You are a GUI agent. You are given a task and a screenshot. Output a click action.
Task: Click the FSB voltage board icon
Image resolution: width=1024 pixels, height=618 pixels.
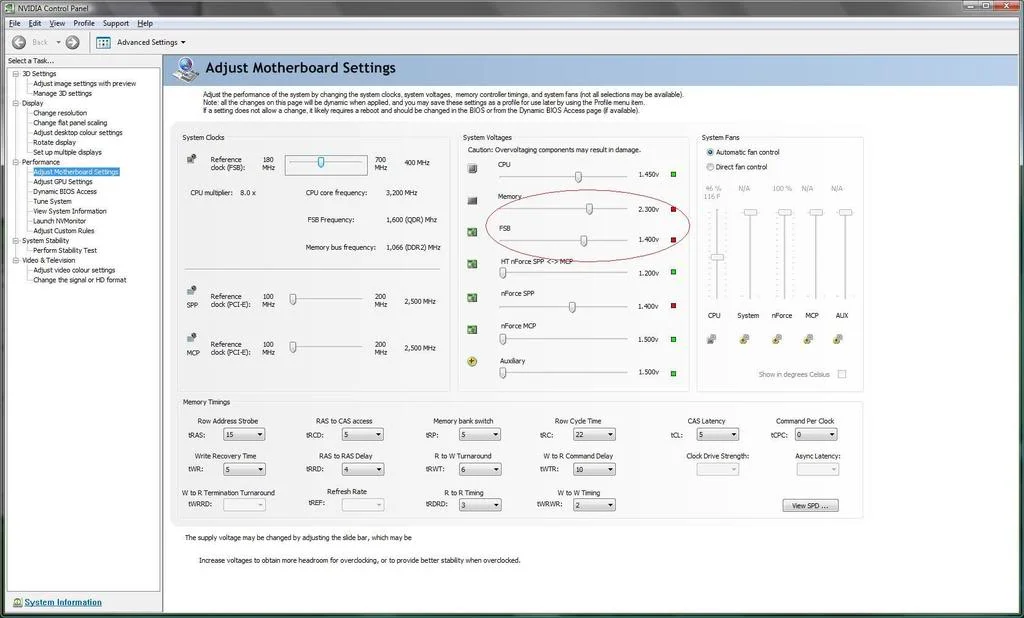point(472,232)
